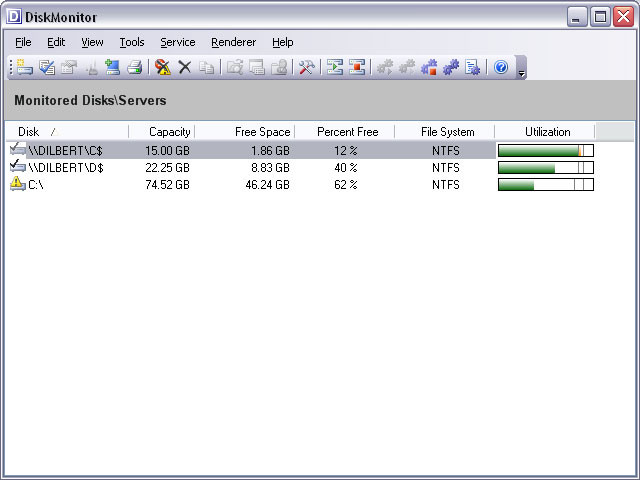Click the start monitoring green play icon
The width and height of the screenshot is (640, 480).
click(x=335, y=67)
